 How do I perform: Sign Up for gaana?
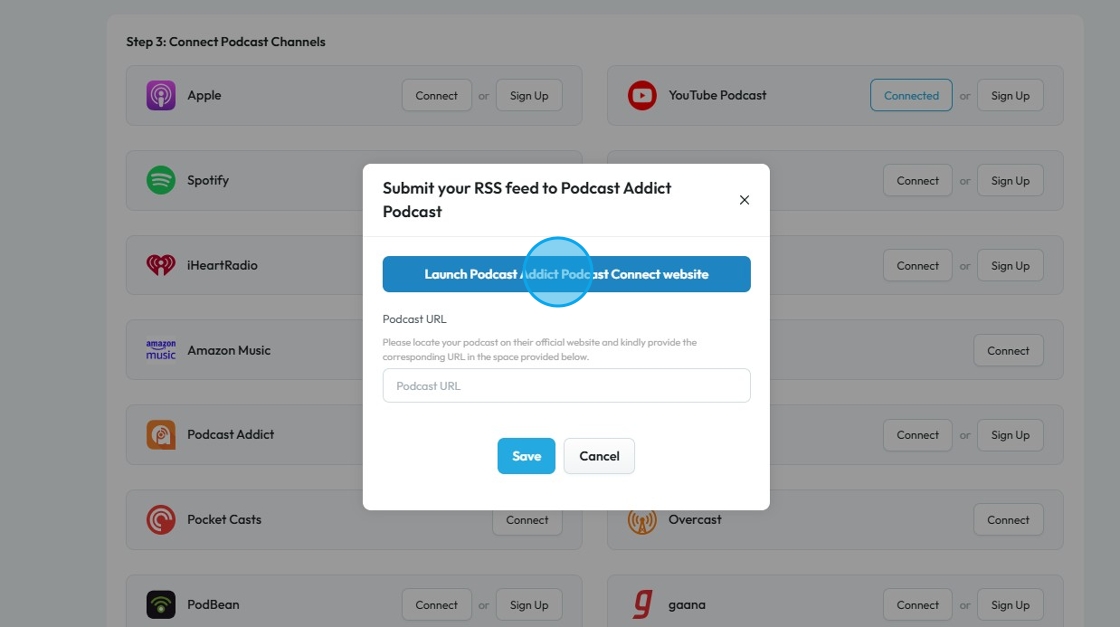click(x=1010, y=605)
